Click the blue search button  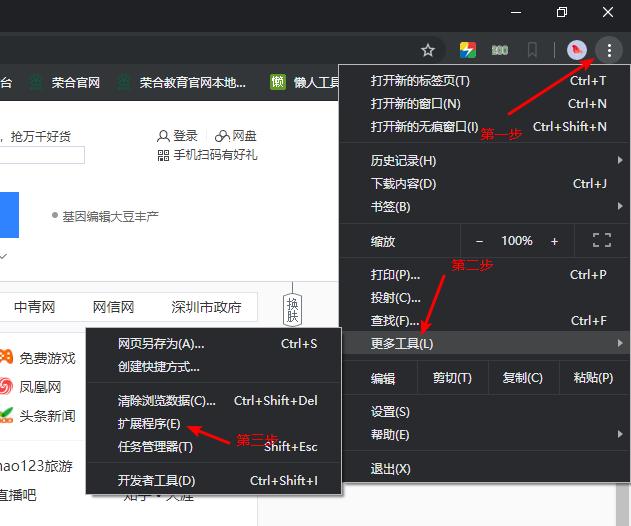coord(9,215)
